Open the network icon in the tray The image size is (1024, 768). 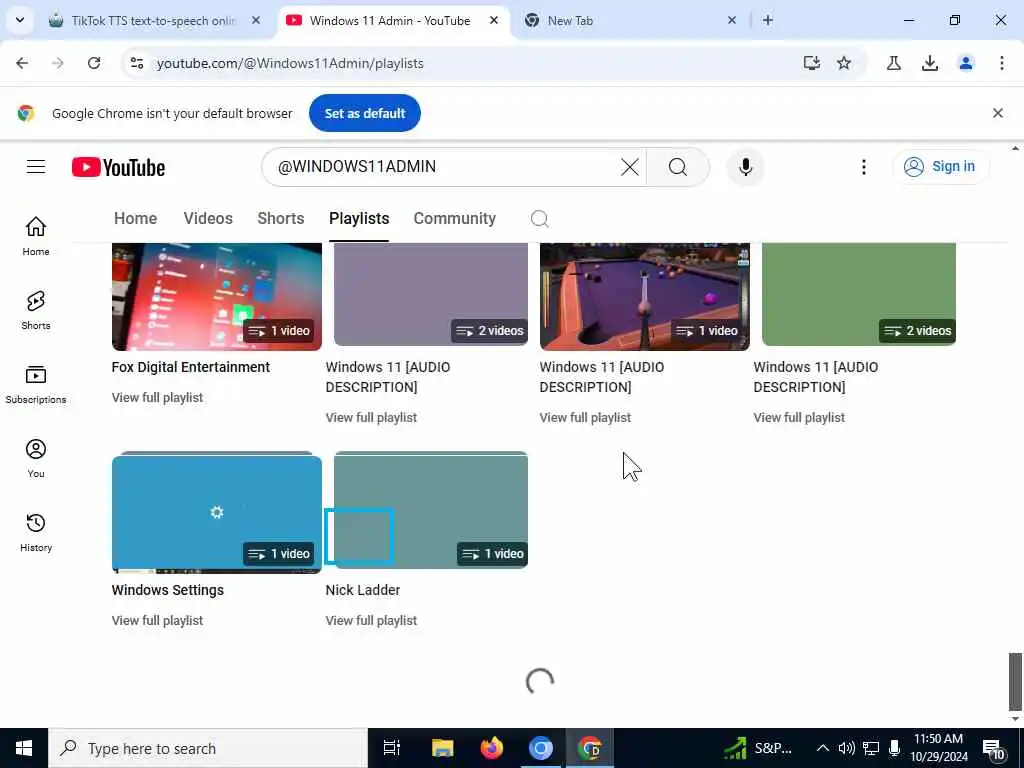[x=871, y=748]
